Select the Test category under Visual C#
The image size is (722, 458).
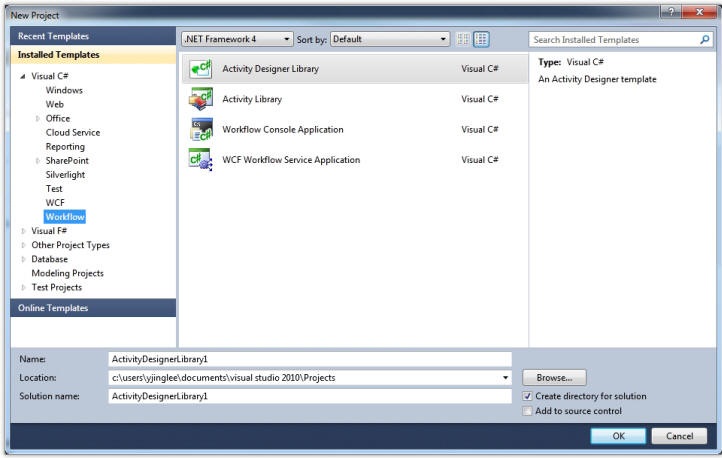tap(54, 189)
